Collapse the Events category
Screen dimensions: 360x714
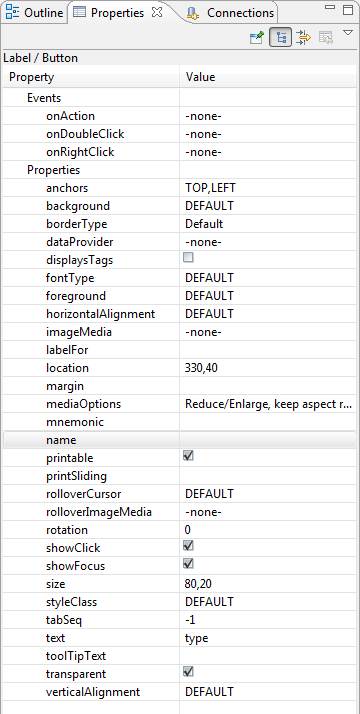tap(44, 98)
